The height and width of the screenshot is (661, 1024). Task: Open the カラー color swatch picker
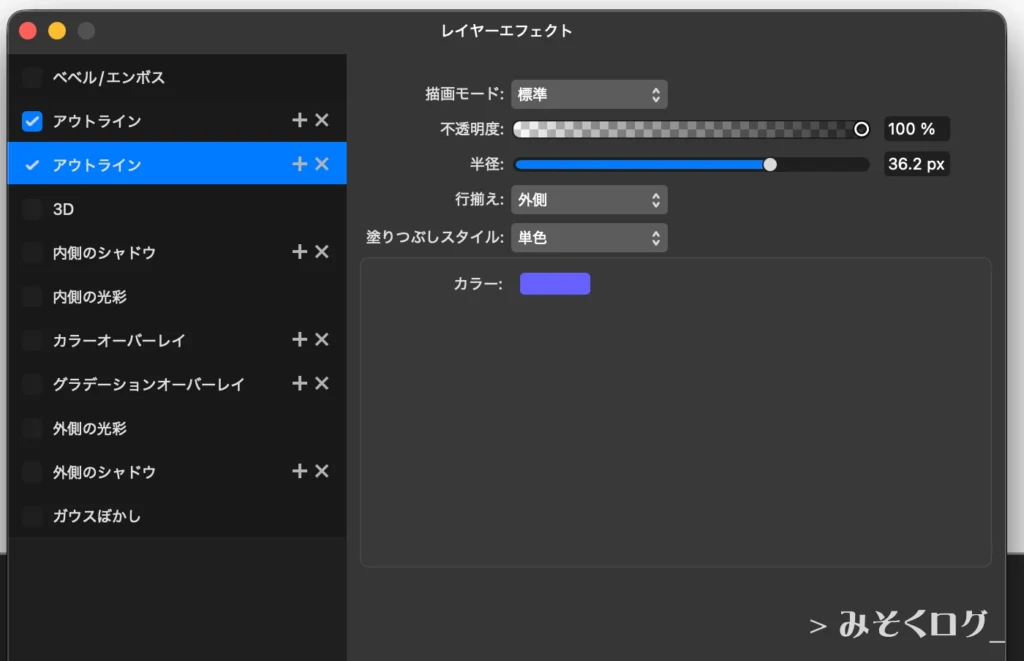pos(554,283)
